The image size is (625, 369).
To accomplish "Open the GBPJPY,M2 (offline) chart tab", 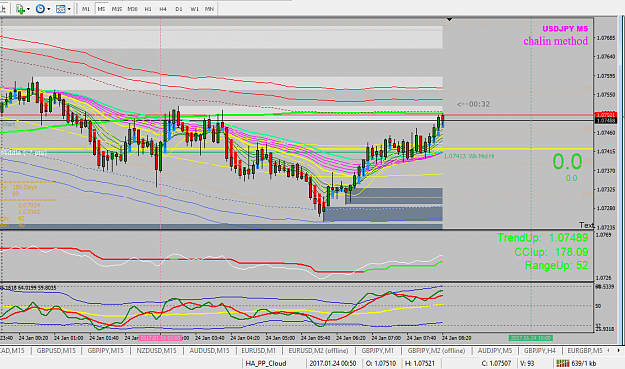I will 436,351.
